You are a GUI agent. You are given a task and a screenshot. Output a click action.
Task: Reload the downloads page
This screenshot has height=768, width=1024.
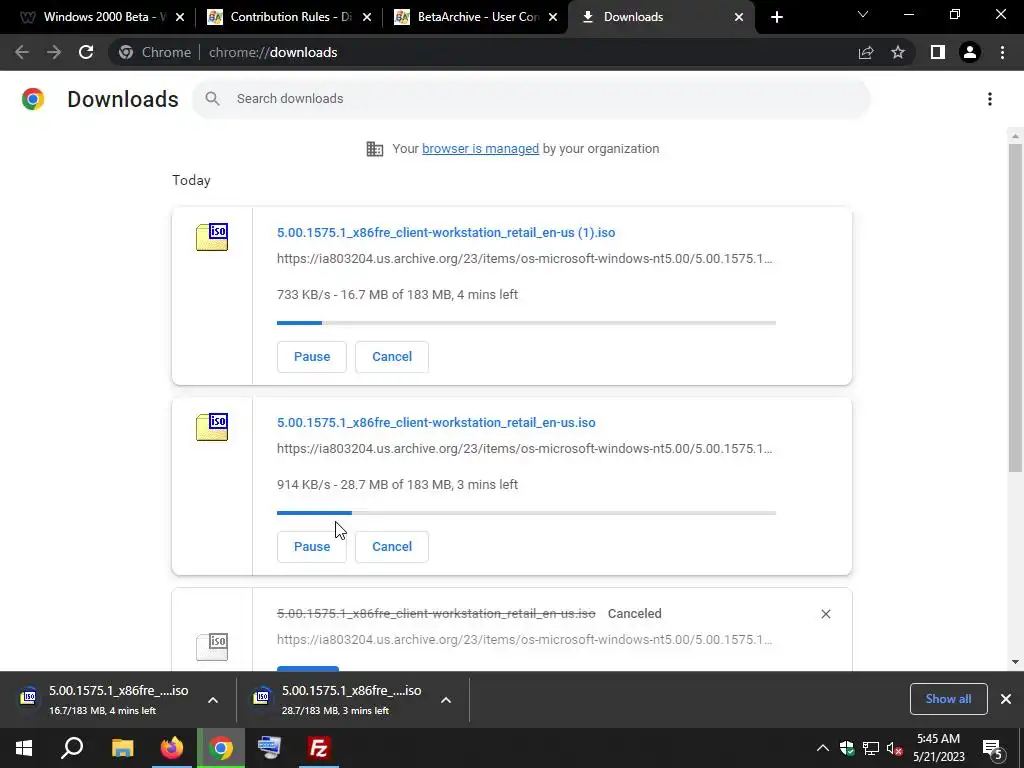click(86, 52)
